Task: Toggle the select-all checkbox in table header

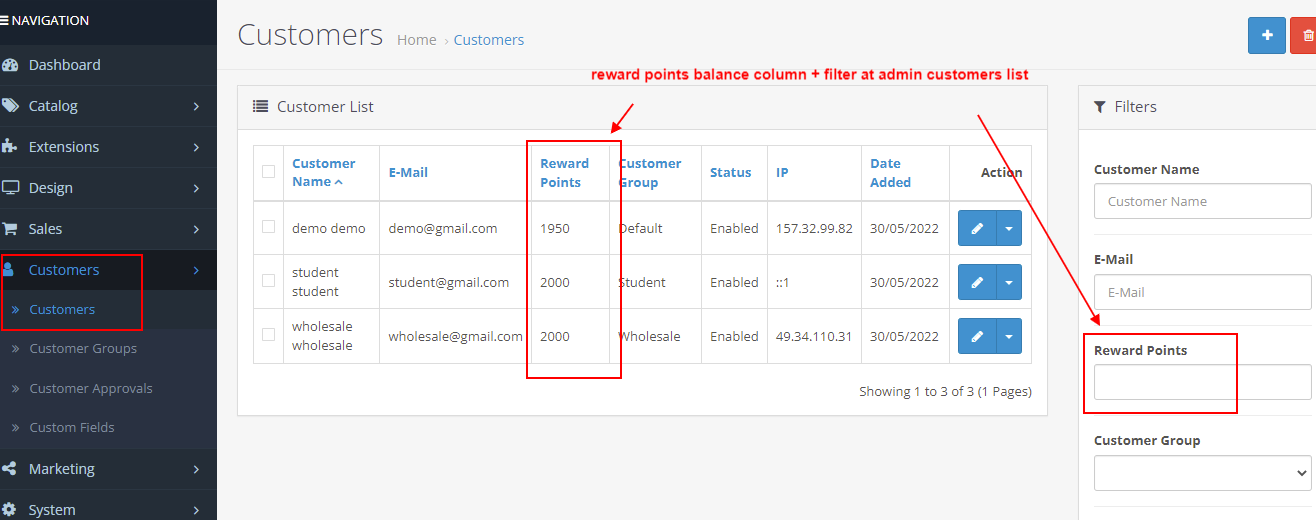Action: point(268,171)
